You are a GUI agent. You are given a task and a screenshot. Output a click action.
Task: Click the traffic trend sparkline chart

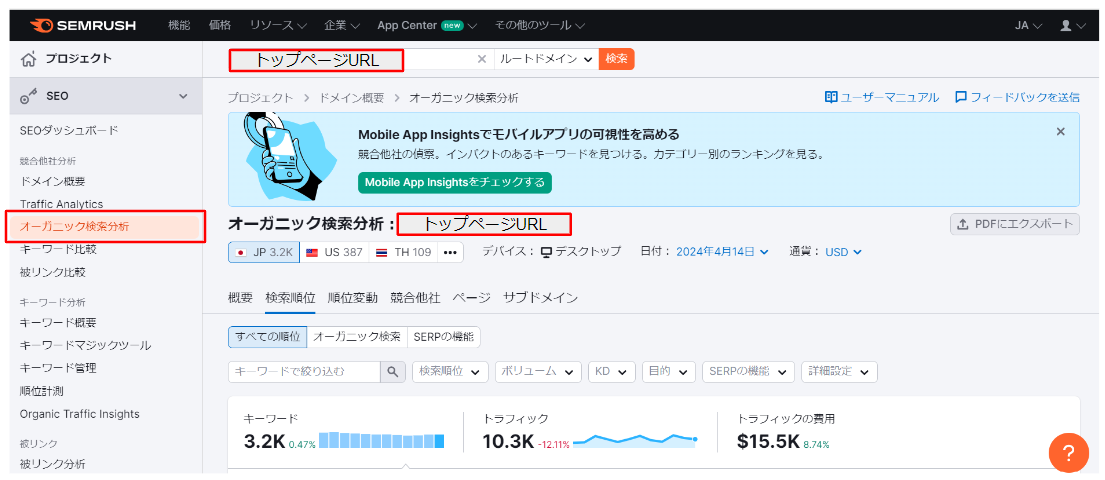[635, 439]
